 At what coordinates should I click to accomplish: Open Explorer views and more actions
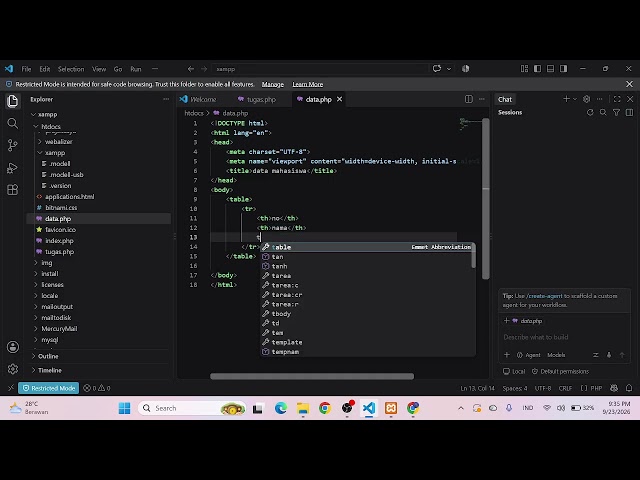(x=166, y=99)
